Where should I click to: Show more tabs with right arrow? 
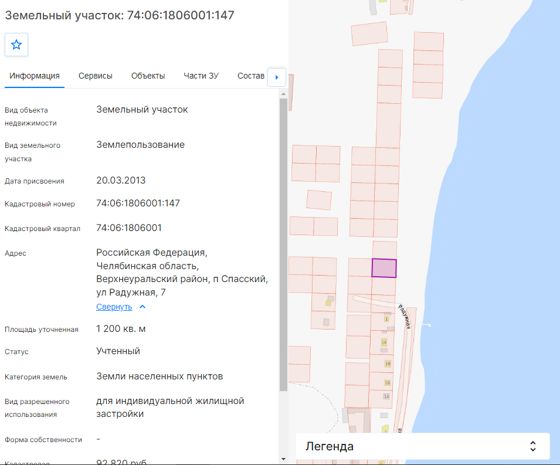point(276,77)
